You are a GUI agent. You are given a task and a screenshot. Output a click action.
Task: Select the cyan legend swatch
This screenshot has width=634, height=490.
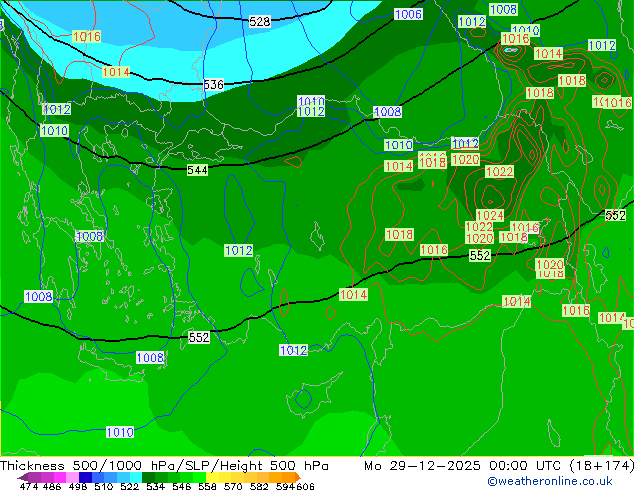(136, 477)
